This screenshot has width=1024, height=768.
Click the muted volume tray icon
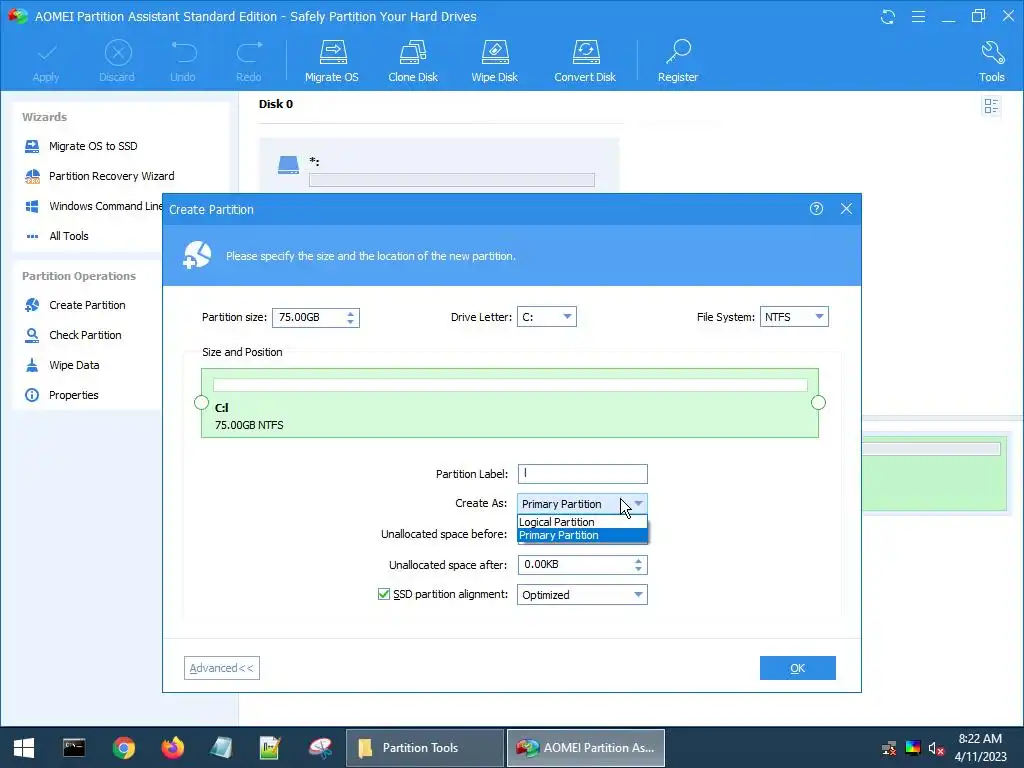tap(936, 748)
